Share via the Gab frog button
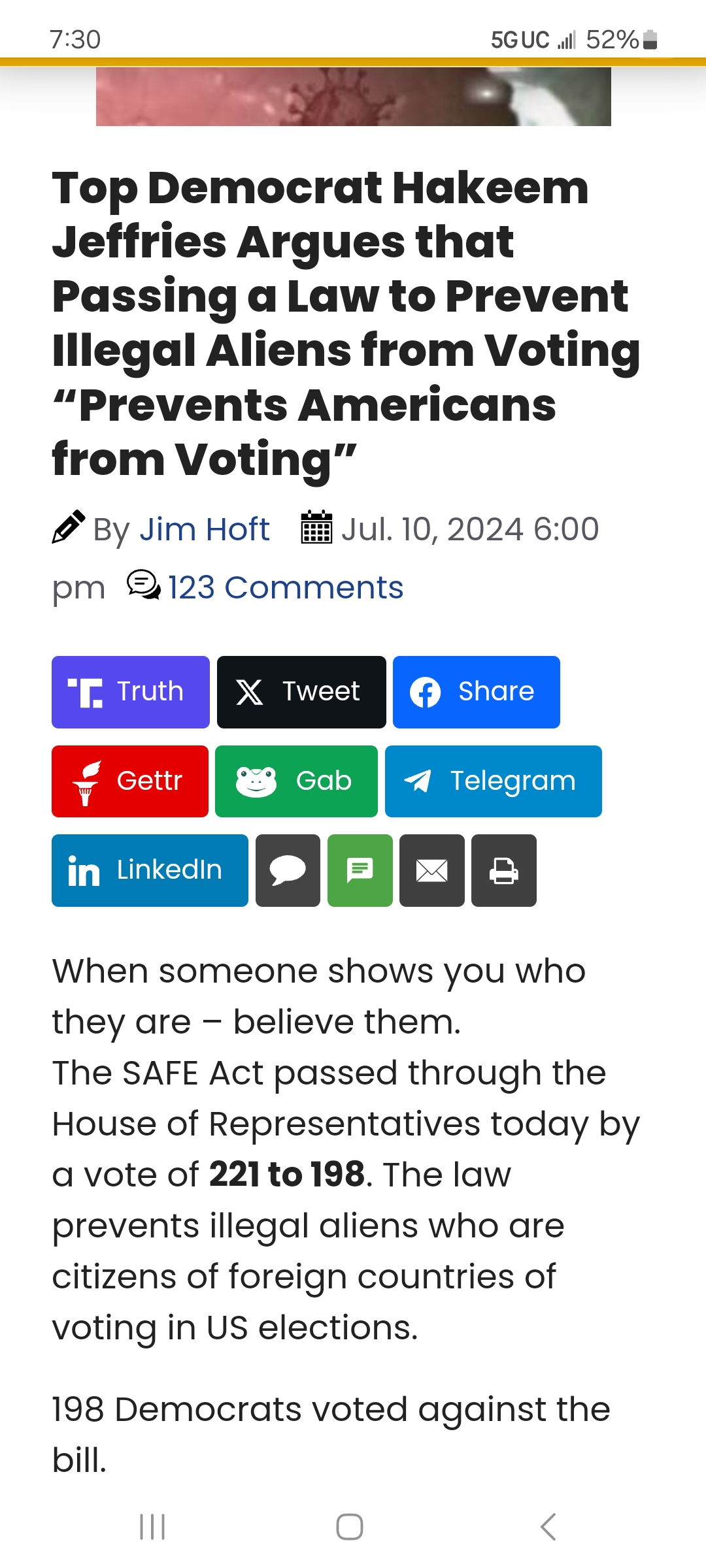 [x=296, y=781]
